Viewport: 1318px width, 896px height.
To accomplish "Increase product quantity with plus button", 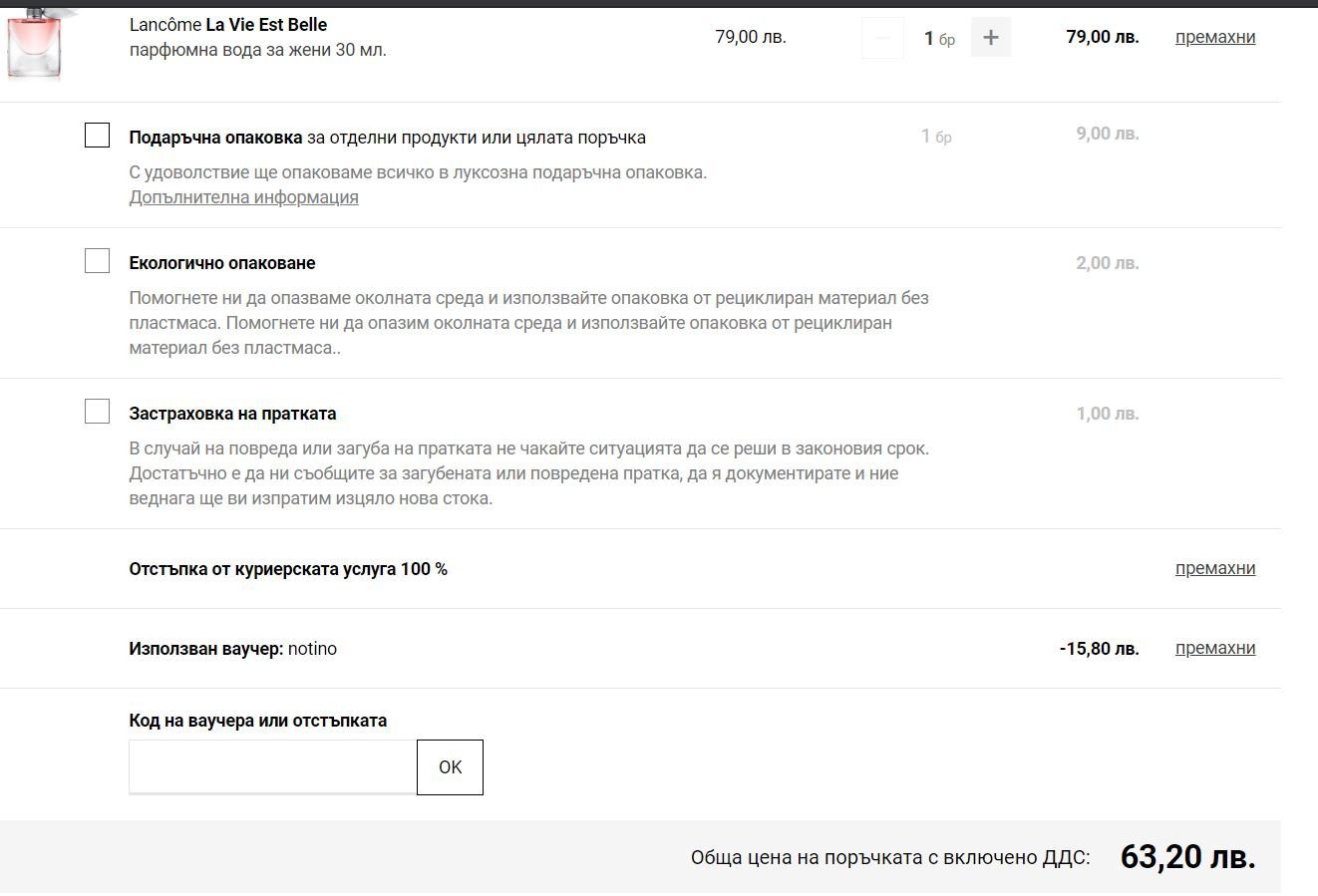I will pos(990,38).
